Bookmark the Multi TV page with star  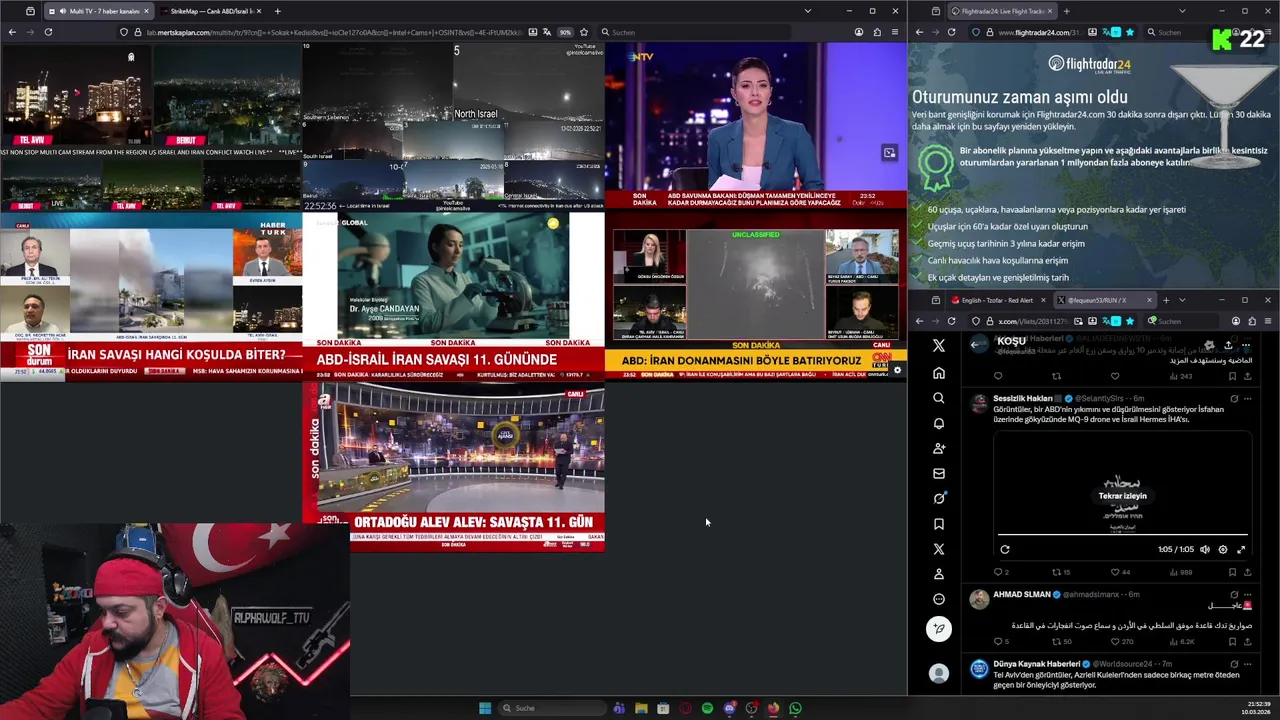[584, 32]
